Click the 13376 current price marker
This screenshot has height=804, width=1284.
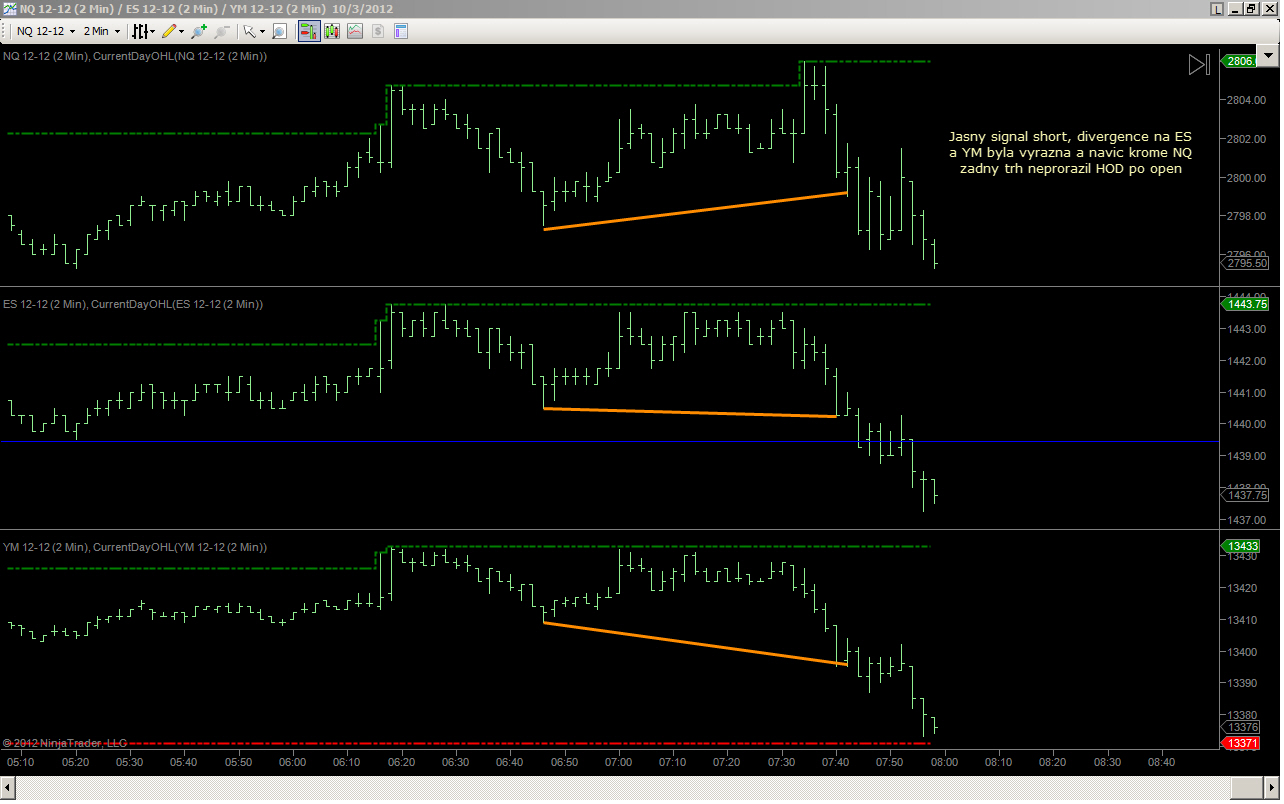(1242, 727)
